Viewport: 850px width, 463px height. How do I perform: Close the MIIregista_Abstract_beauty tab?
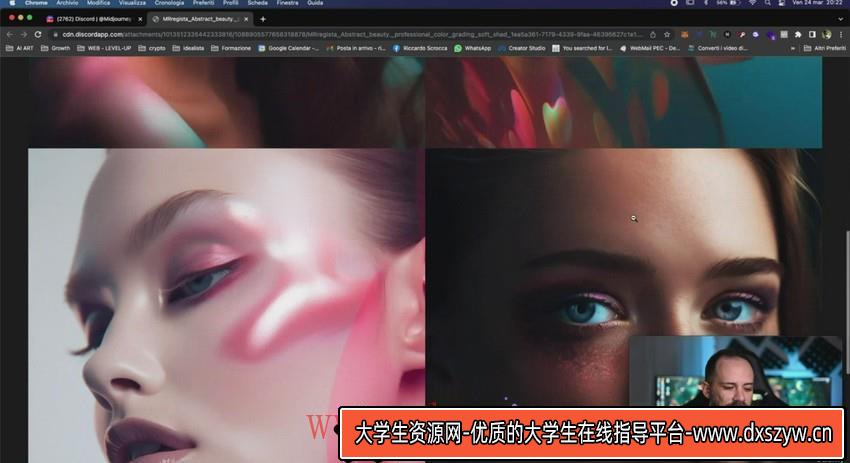246,19
